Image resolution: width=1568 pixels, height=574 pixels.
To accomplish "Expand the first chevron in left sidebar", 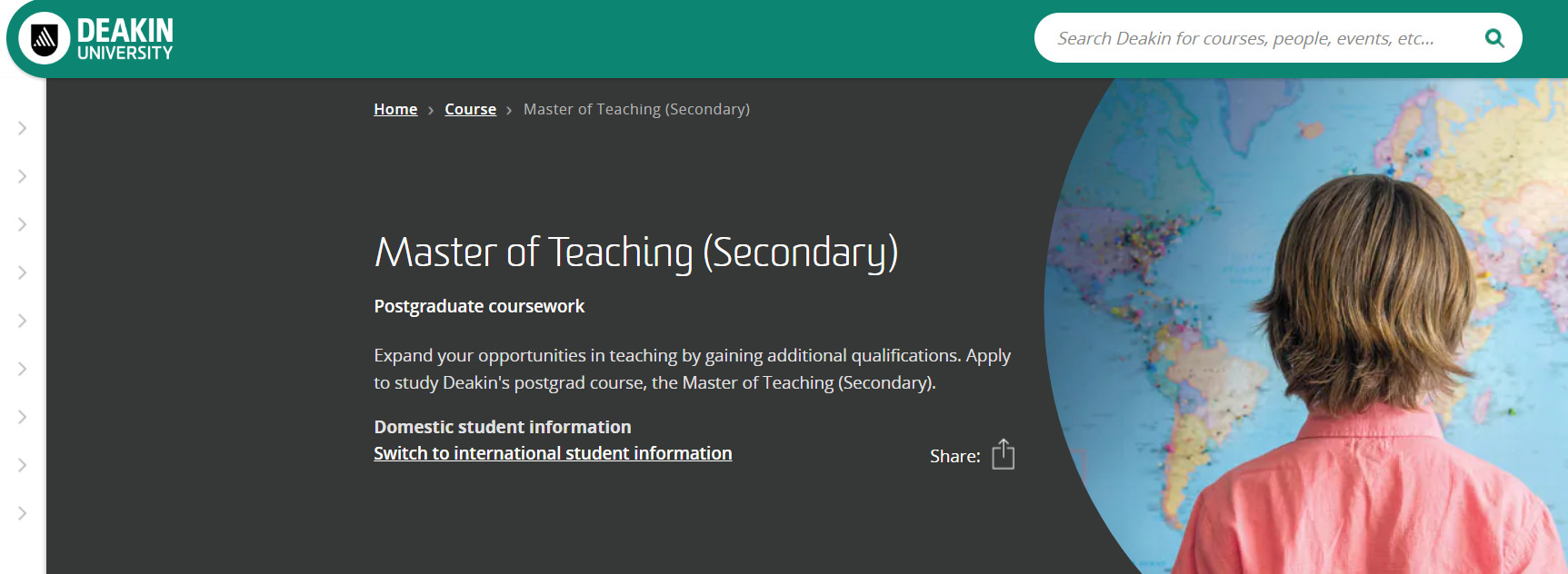I will tap(23, 128).
